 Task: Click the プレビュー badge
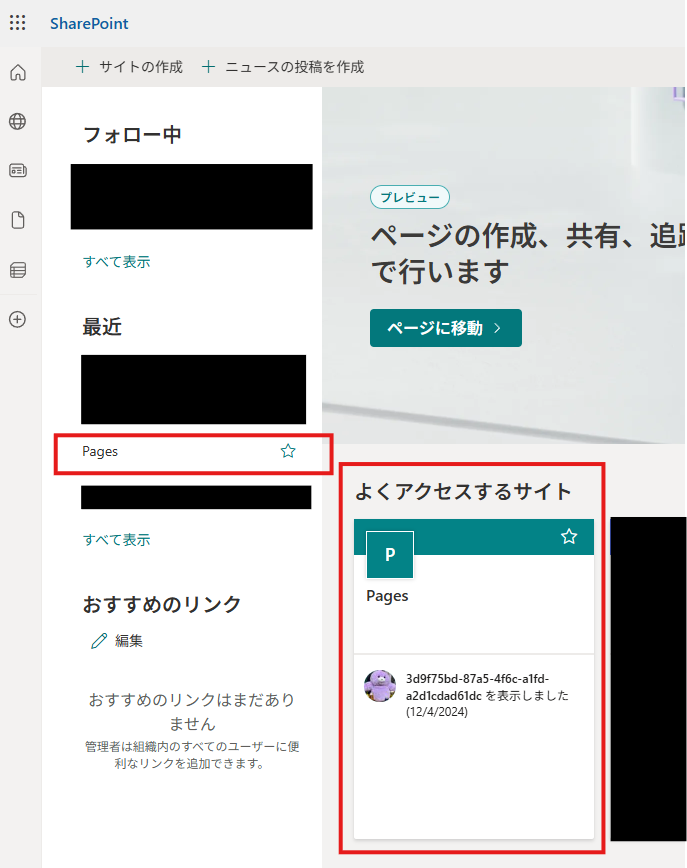coord(410,197)
